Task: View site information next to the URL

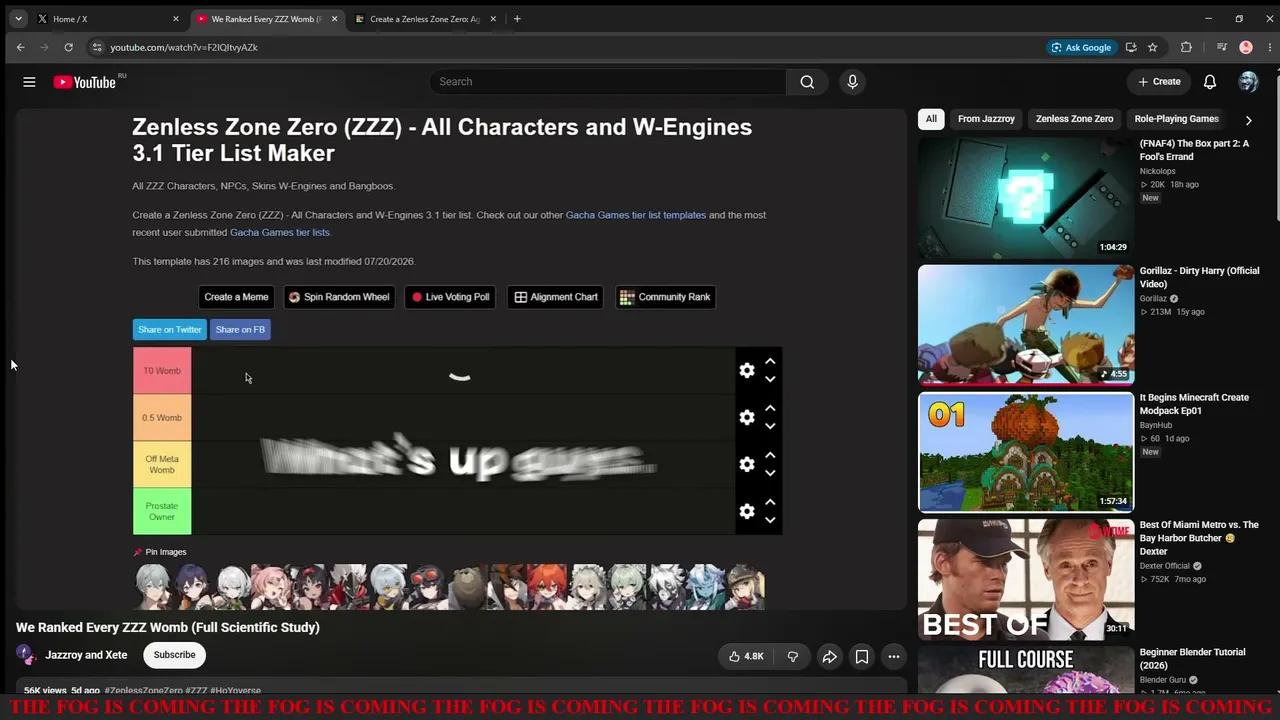Action: click(x=96, y=47)
